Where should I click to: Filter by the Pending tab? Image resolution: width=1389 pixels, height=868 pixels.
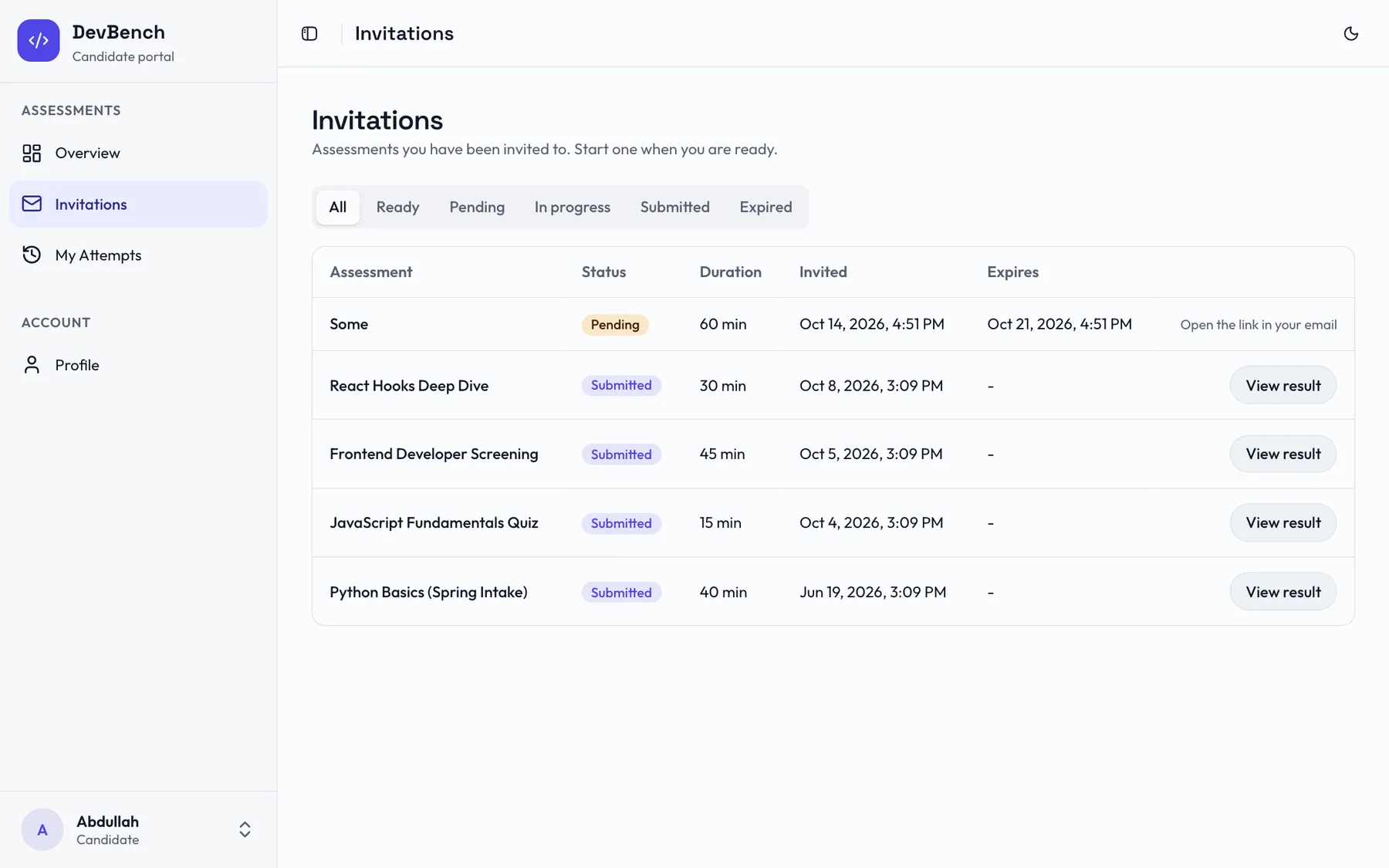[x=477, y=207]
